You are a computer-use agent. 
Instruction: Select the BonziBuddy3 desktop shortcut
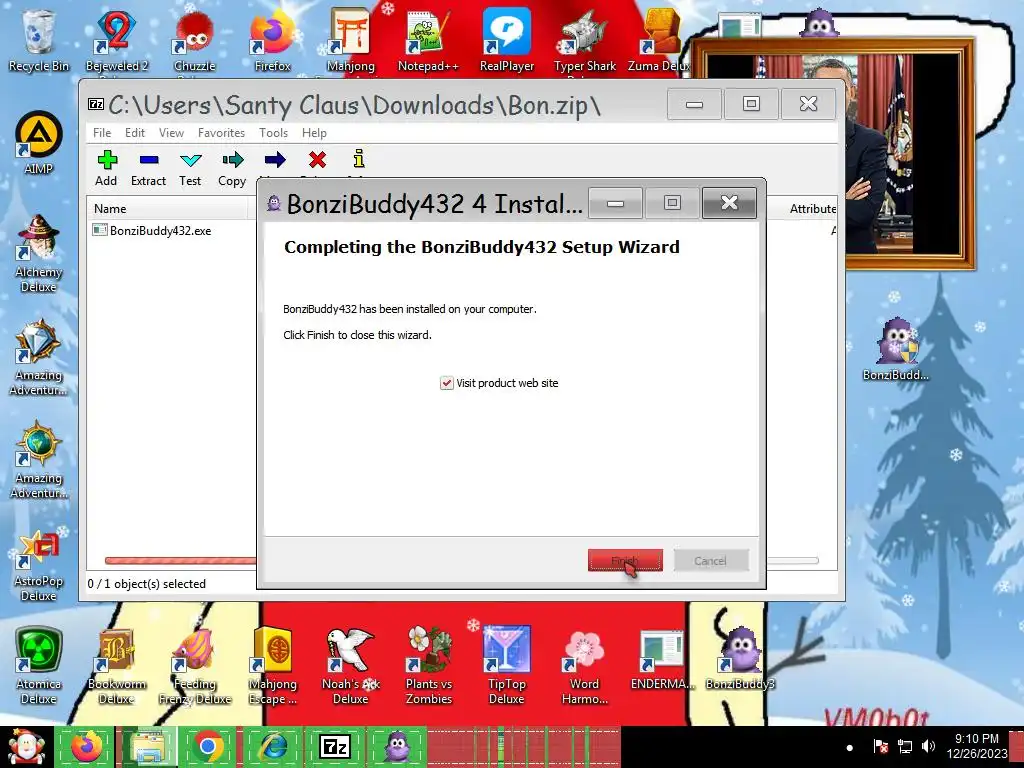coord(740,658)
